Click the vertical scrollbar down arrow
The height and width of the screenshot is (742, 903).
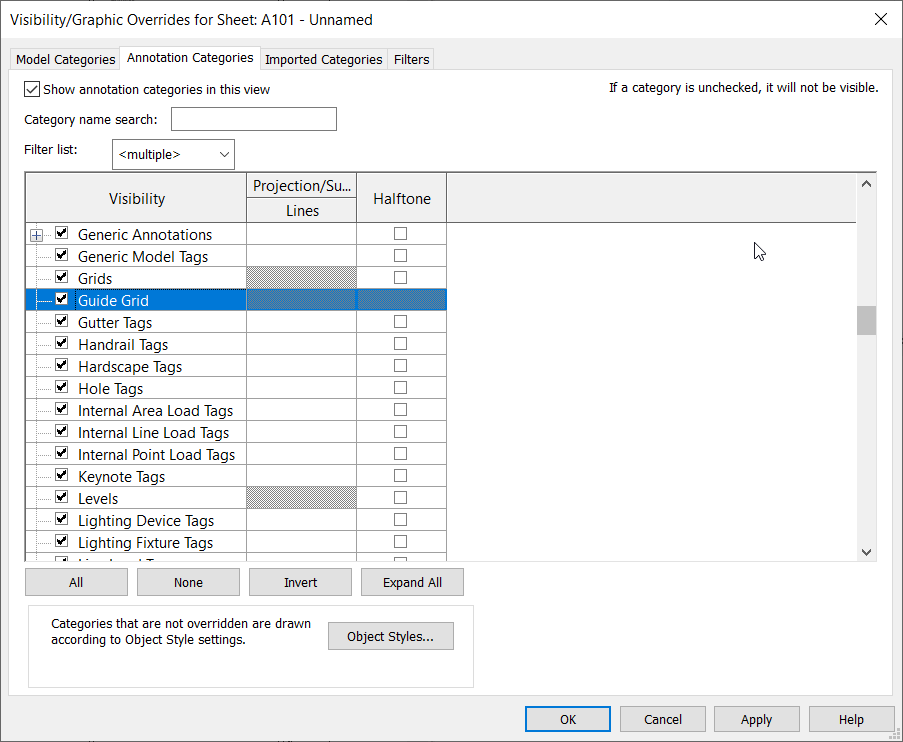(x=866, y=551)
